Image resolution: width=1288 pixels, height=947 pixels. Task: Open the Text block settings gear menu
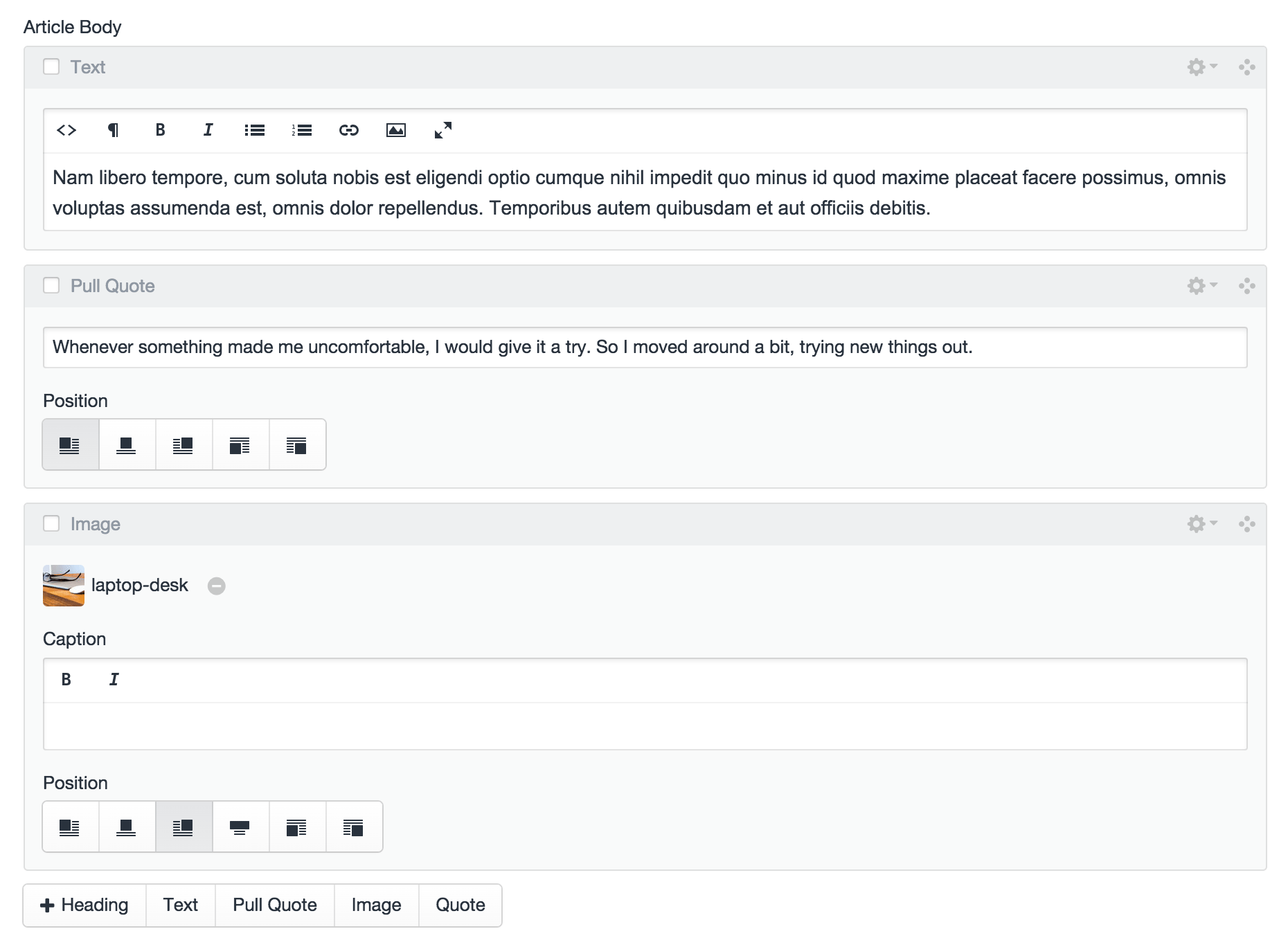[1201, 67]
